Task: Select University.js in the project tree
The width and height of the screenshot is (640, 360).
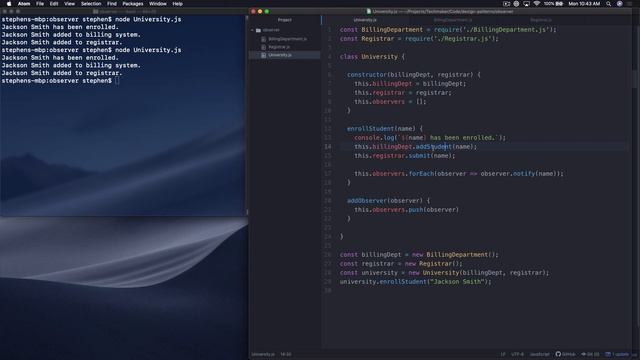Action: click(x=280, y=55)
